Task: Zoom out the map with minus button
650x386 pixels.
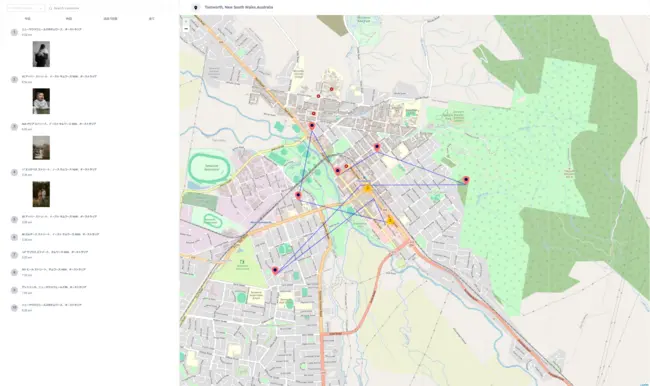Action: (186, 29)
